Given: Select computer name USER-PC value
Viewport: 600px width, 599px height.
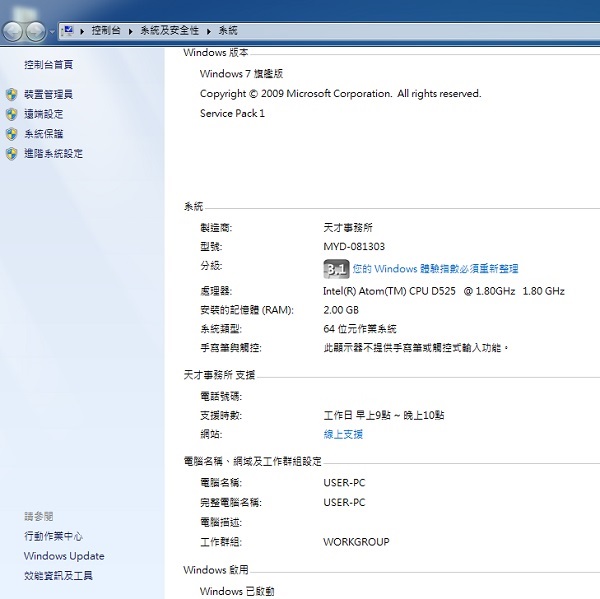Looking at the screenshot, I should click(344, 483).
